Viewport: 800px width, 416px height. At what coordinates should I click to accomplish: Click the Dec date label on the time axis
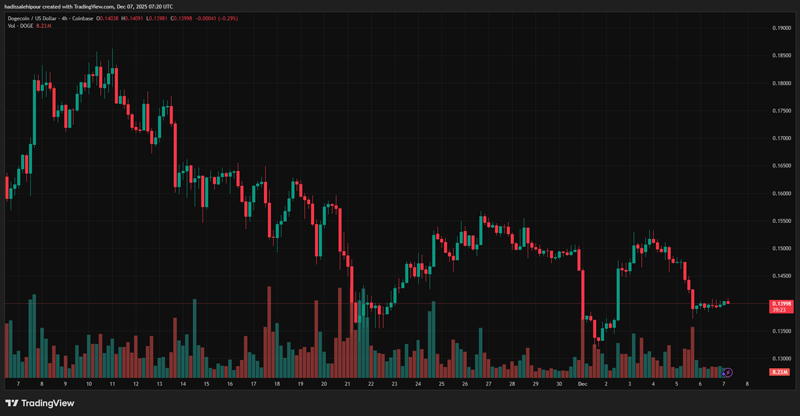click(x=582, y=383)
